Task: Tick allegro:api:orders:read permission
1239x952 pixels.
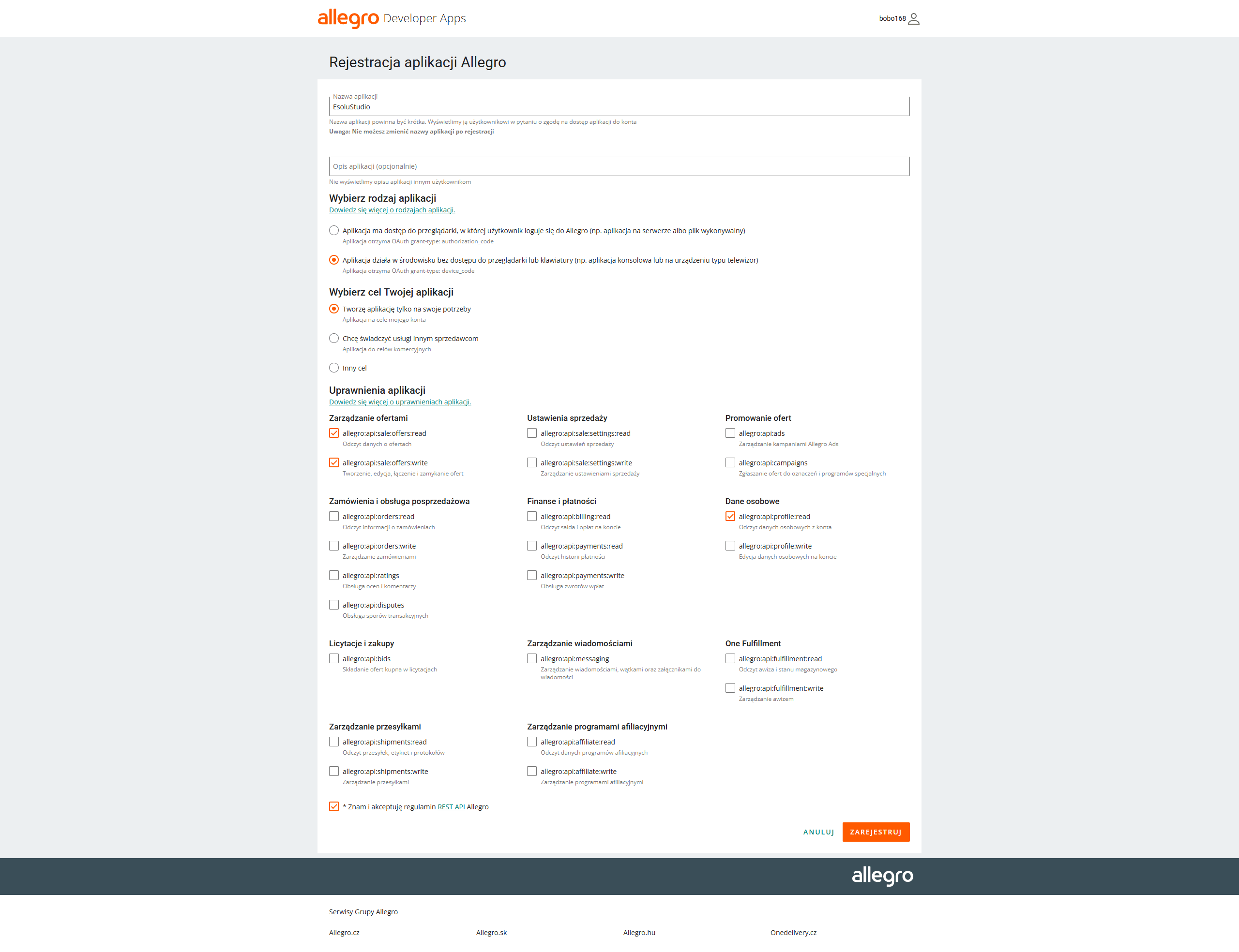Action: 334,516
